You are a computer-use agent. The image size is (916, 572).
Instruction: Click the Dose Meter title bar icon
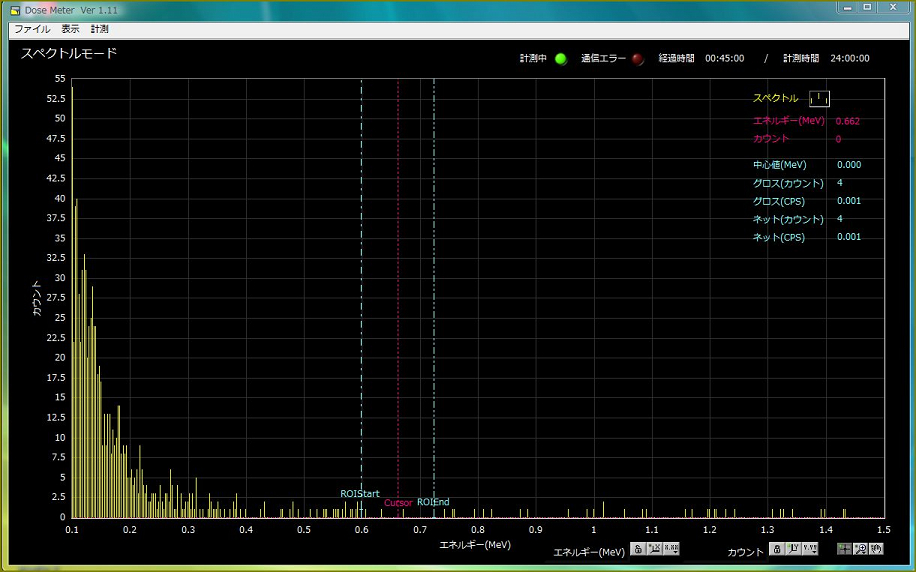tap(15, 9)
